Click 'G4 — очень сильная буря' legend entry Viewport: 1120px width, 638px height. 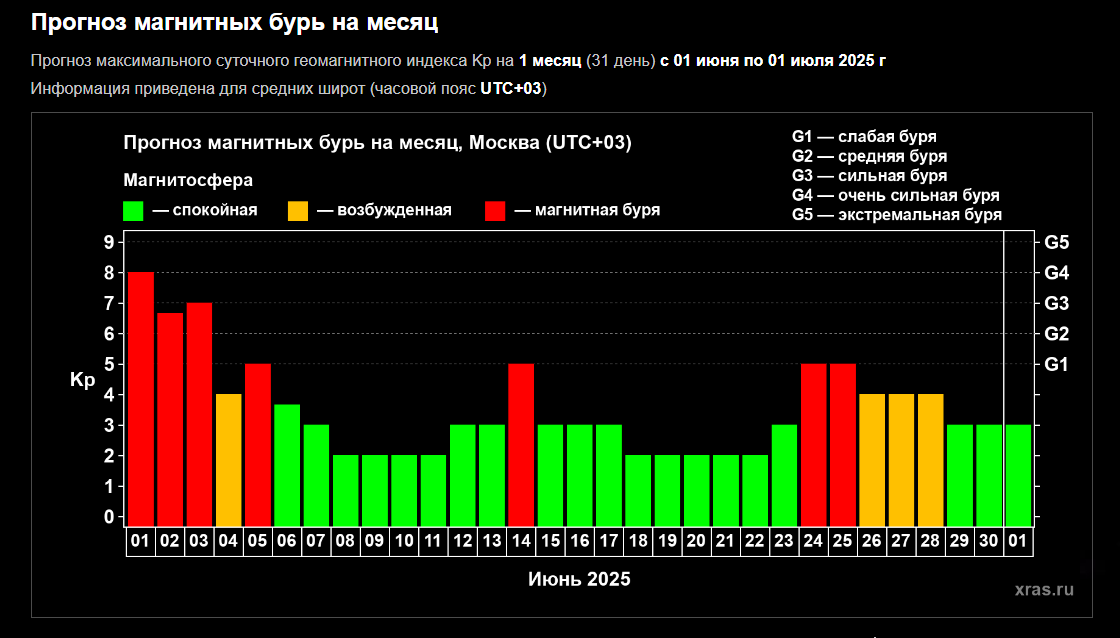pos(896,195)
